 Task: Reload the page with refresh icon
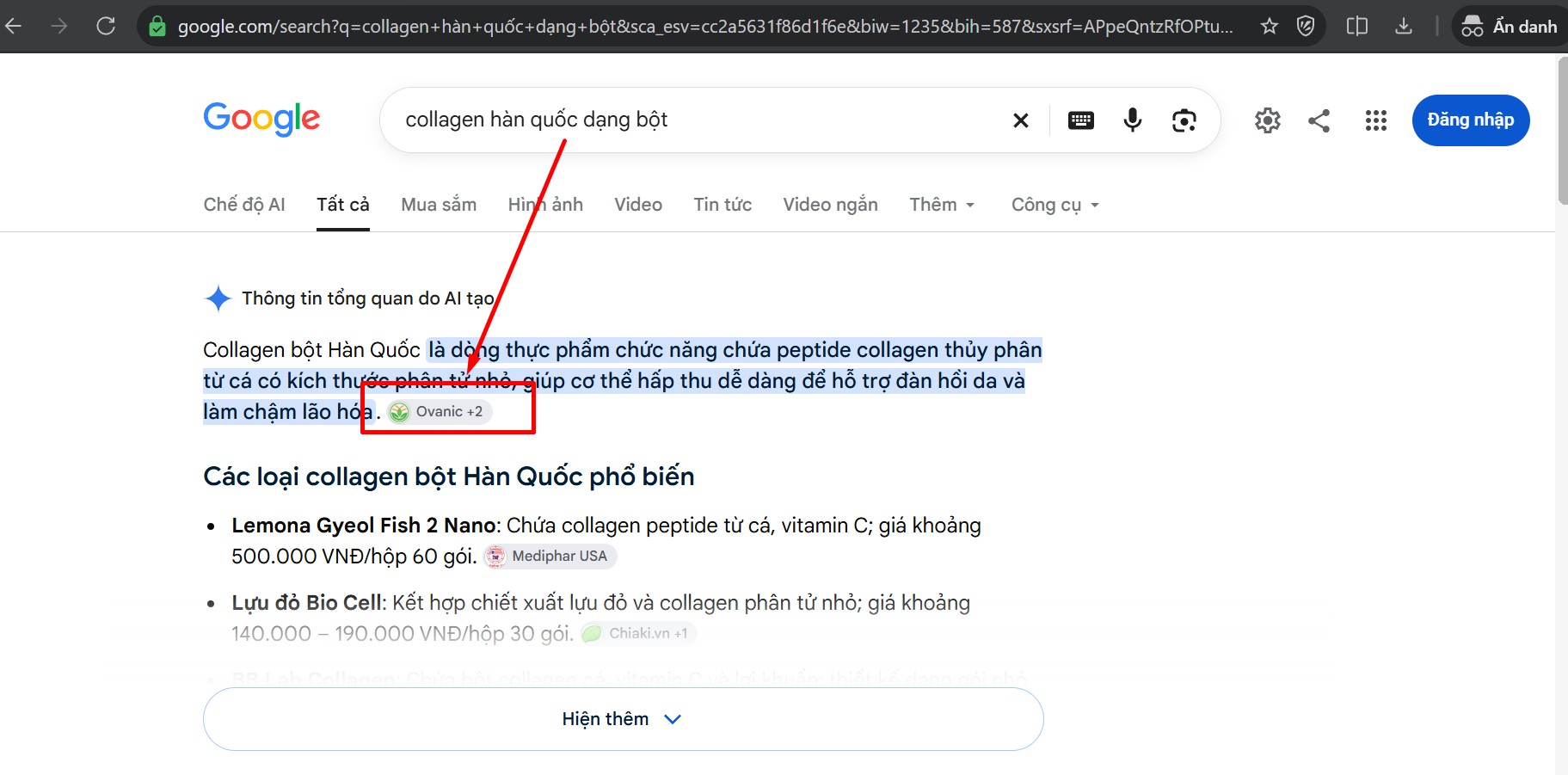coord(106,26)
